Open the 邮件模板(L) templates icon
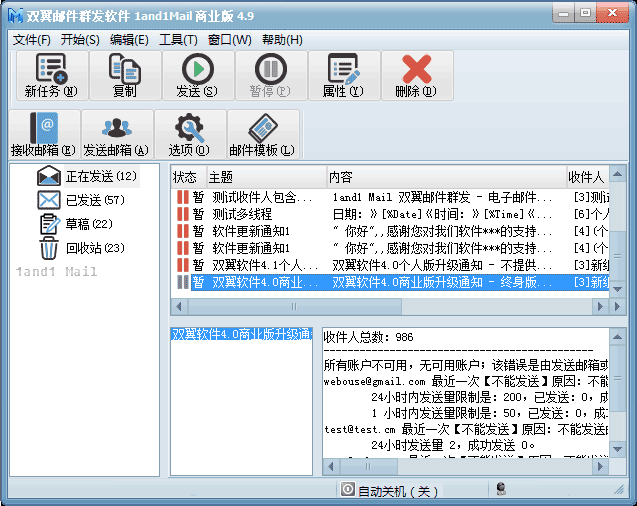This screenshot has height=506, width=637. [263, 134]
